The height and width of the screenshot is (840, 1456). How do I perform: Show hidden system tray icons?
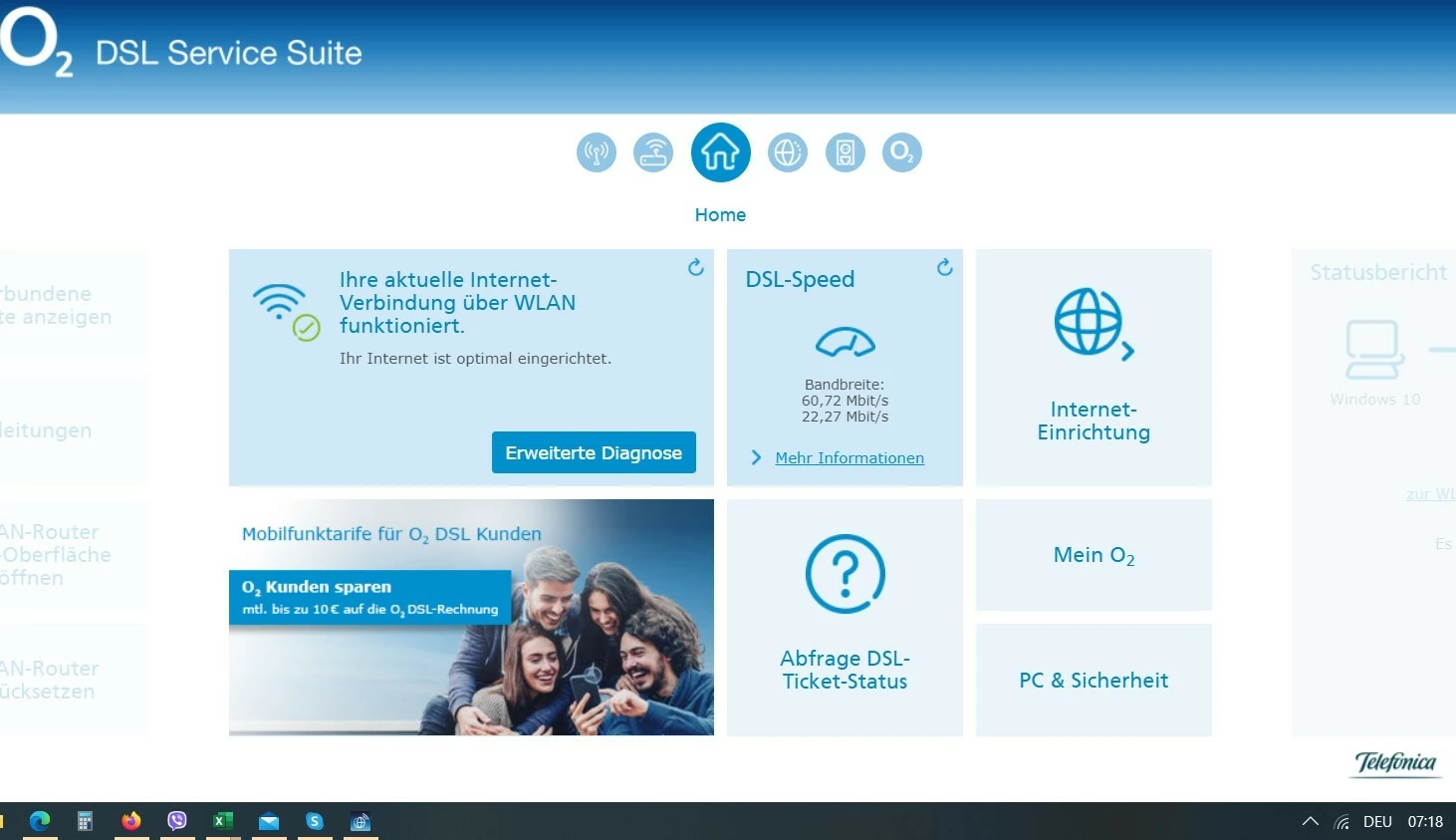pyautogui.click(x=1311, y=821)
